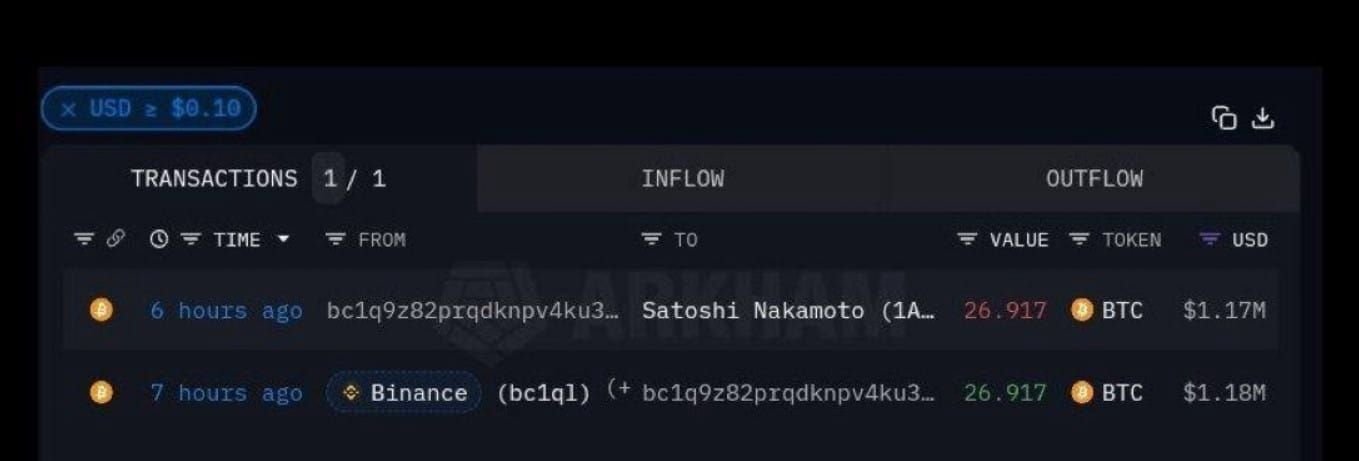This screenshot has width=1359, height=461.
Task: Click the clock icon in the TIME header
Action: point(159,239)
